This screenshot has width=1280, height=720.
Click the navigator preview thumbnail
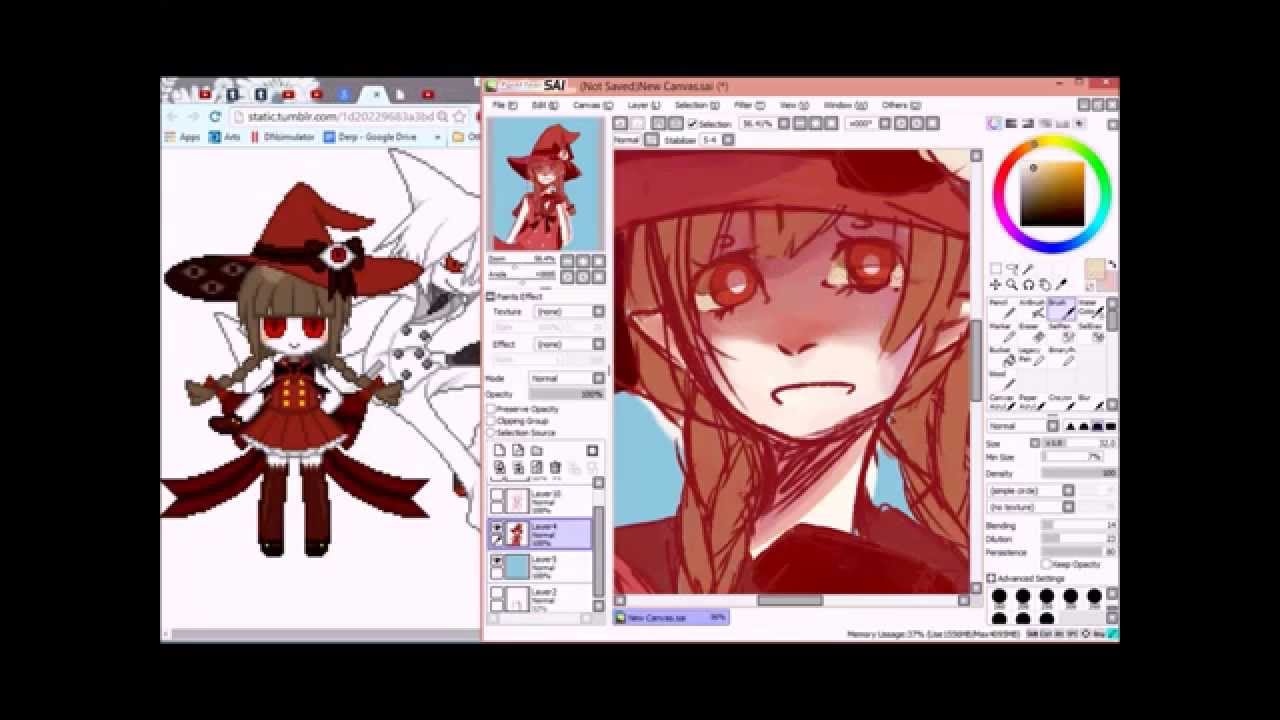[545, 184]
